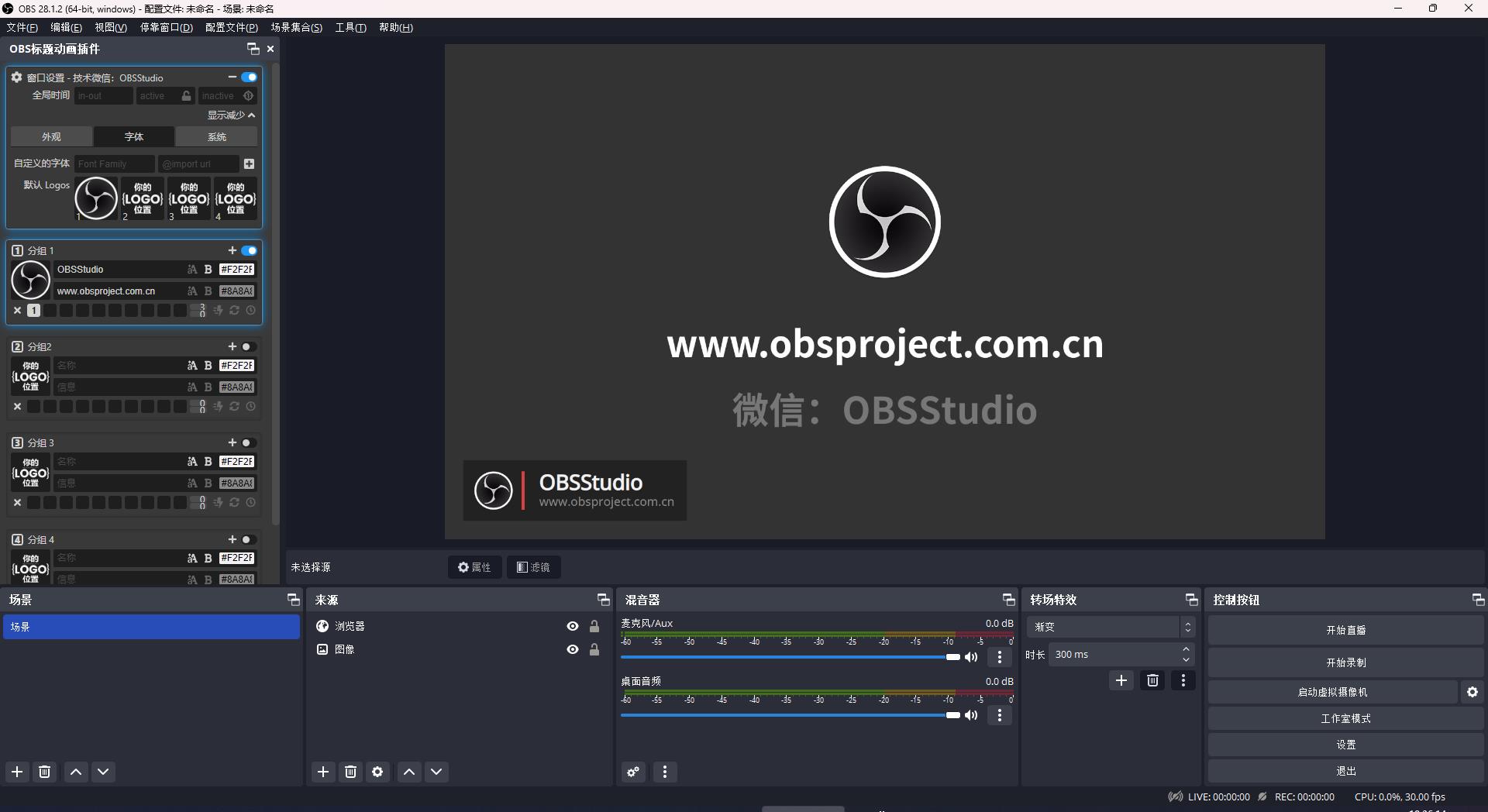1488x812 pixels.
Task: Add a transition with the 转场特效 plus icon
Action: pos(1121,680)
